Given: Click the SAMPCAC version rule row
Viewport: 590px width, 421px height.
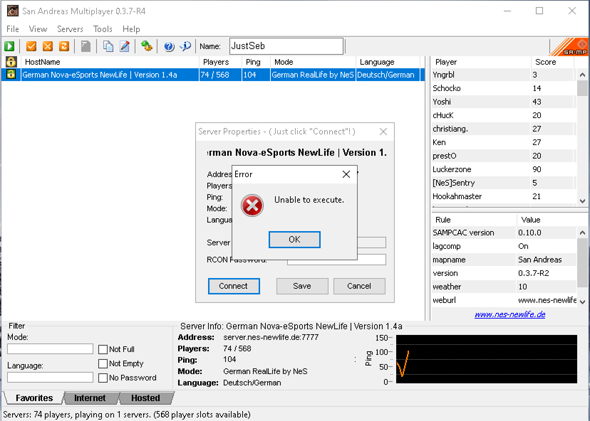Looking at the screenshot, I should coord(504,233).
